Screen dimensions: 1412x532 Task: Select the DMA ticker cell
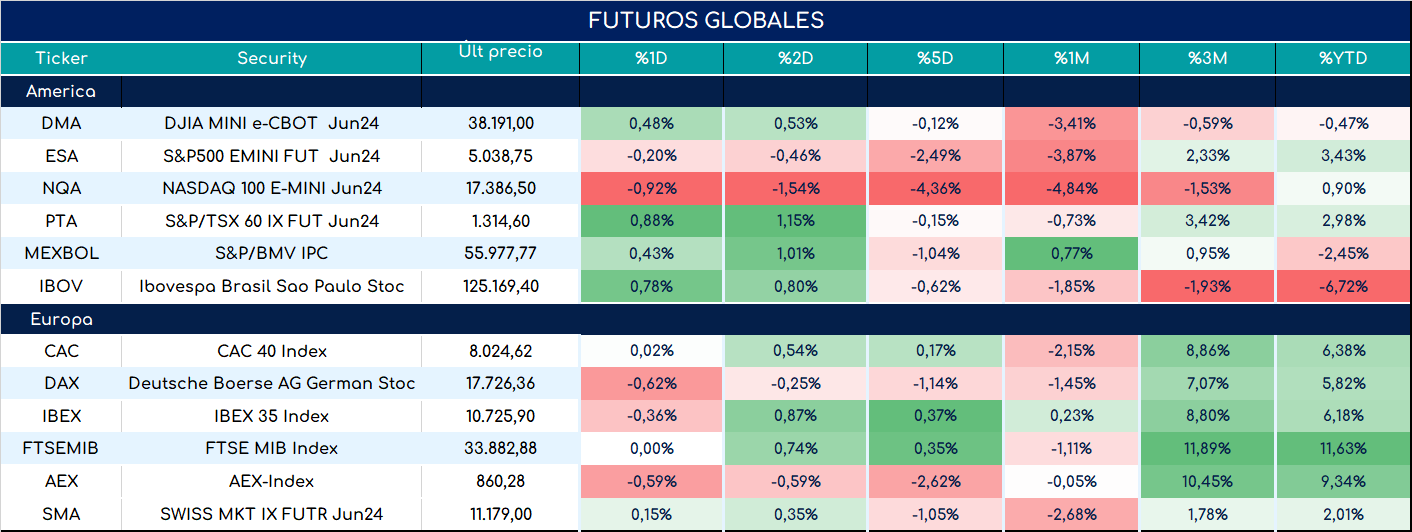click(61, 124)
